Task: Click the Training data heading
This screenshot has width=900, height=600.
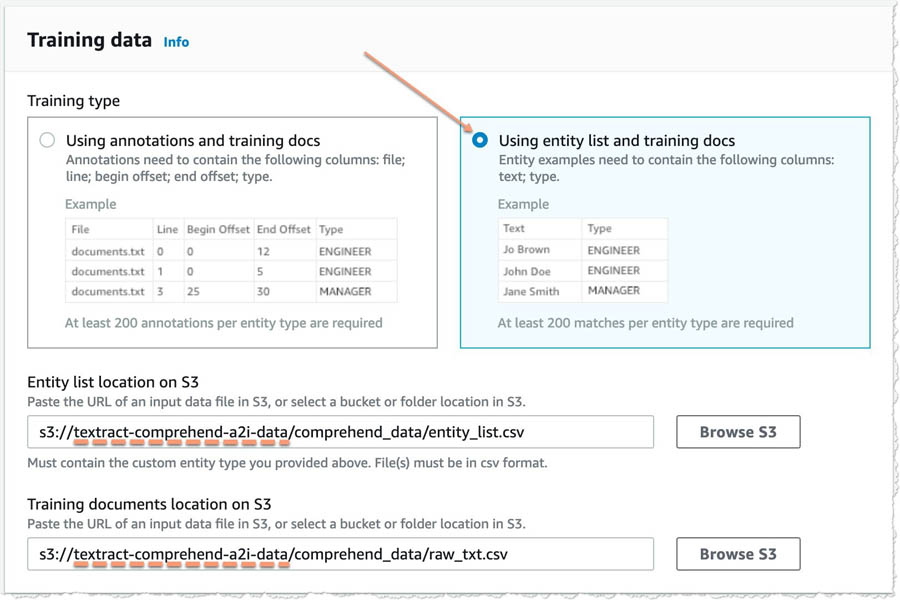Action: (x=90, y=40)
